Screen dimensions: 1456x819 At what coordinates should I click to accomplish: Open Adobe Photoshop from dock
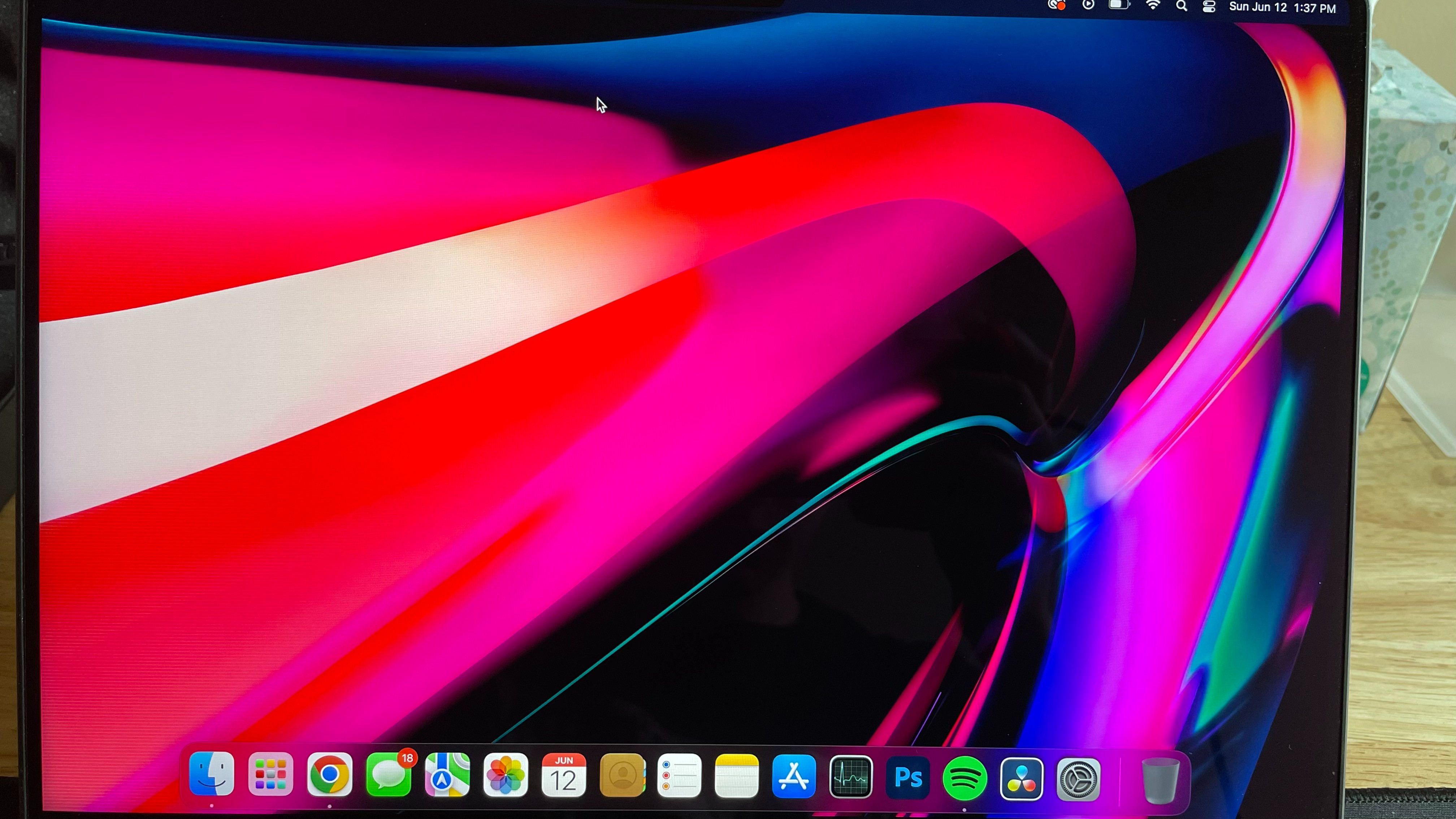(908, 778)
